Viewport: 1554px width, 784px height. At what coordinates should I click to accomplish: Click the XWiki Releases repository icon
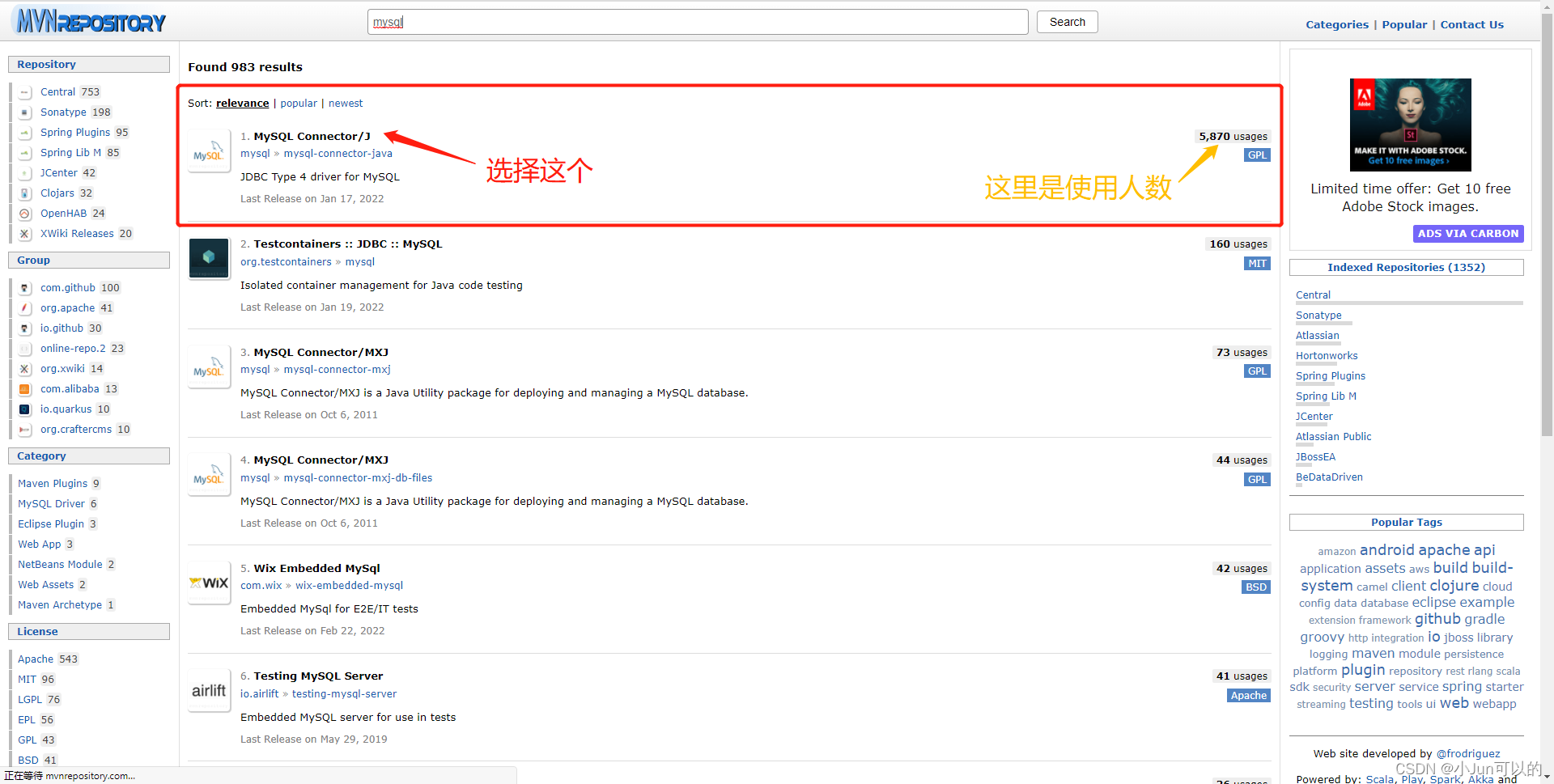click(x=25, y=234)
